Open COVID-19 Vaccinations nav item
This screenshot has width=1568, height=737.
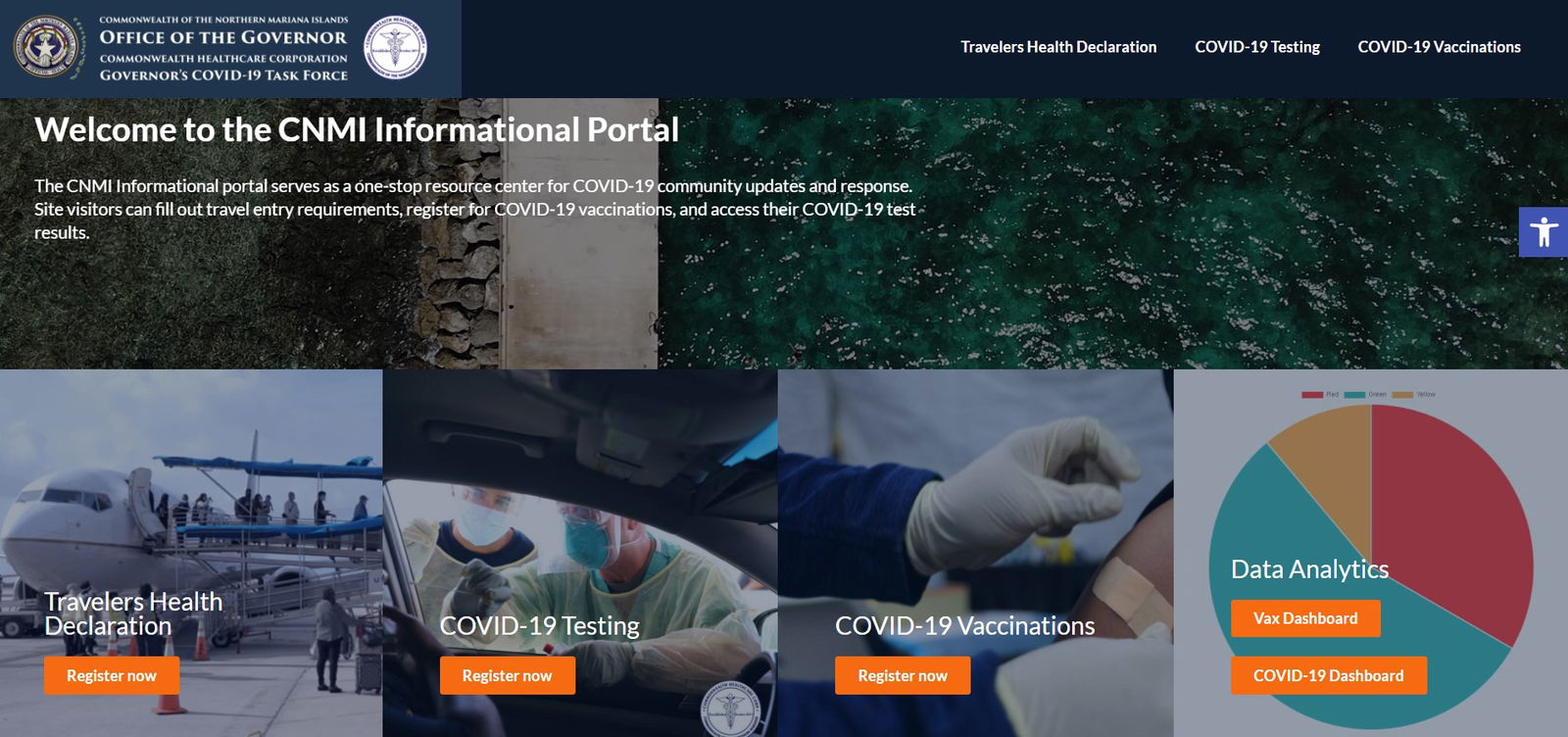pyautogui.click(x=1439, y=47)
